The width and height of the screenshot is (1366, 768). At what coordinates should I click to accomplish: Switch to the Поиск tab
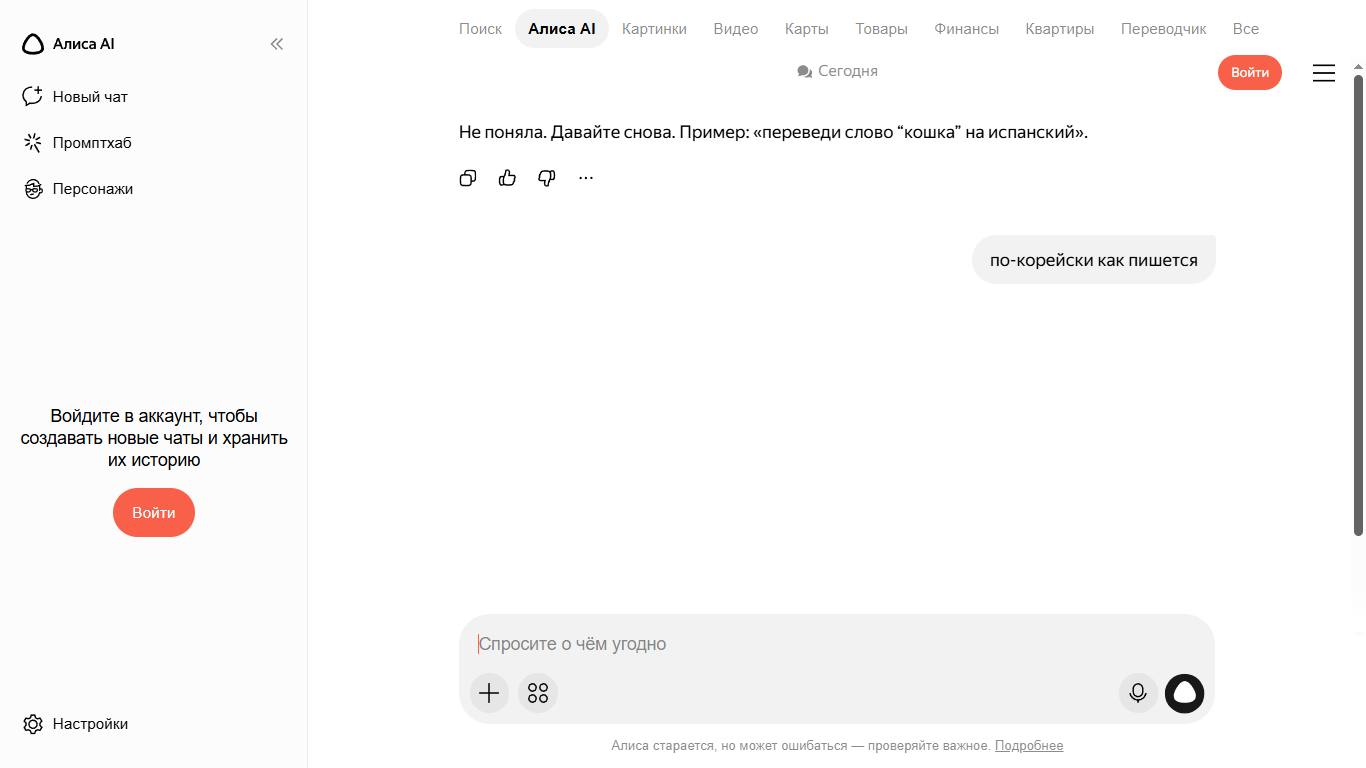click(480, 29)
